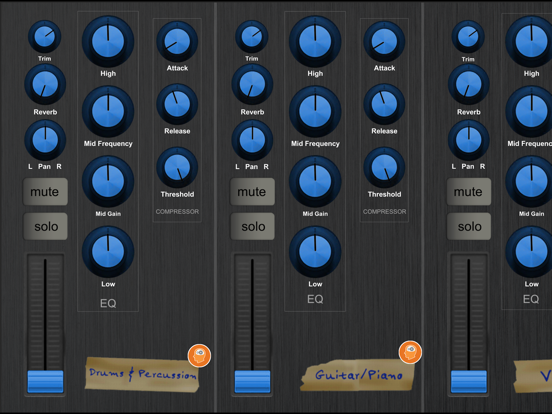Viewport: 552px width, 414px height.
Task: Click the Reverb knob on Drums & Percussion channel
Action: tap(45, 84)
